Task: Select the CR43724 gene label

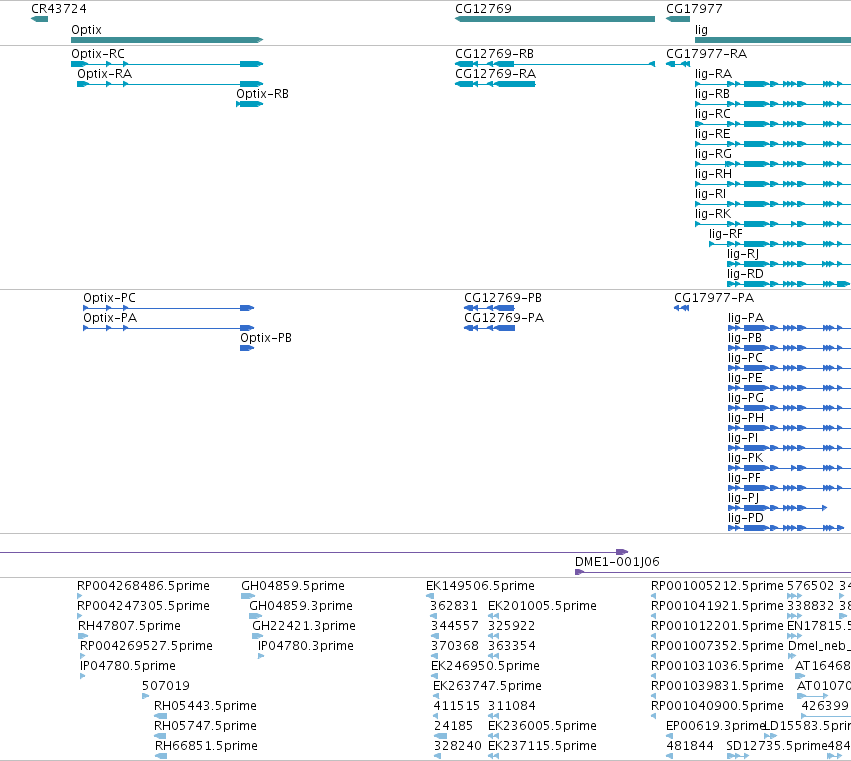Action: pyautogui.click(x=59, y=9)
